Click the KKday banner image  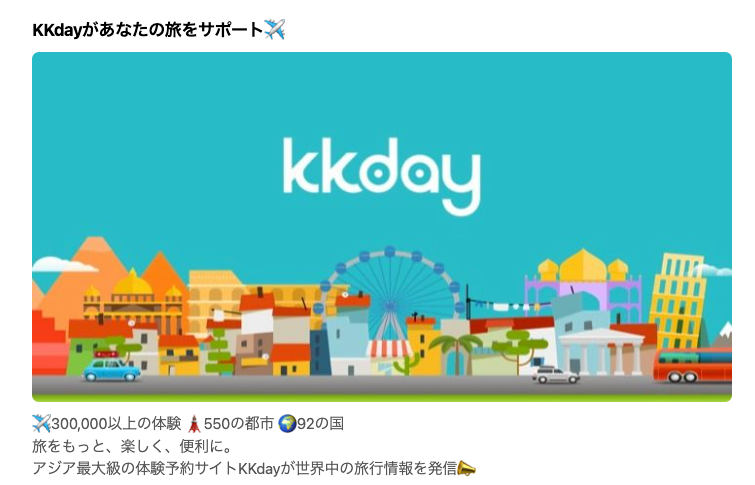(x=382, y=227)
